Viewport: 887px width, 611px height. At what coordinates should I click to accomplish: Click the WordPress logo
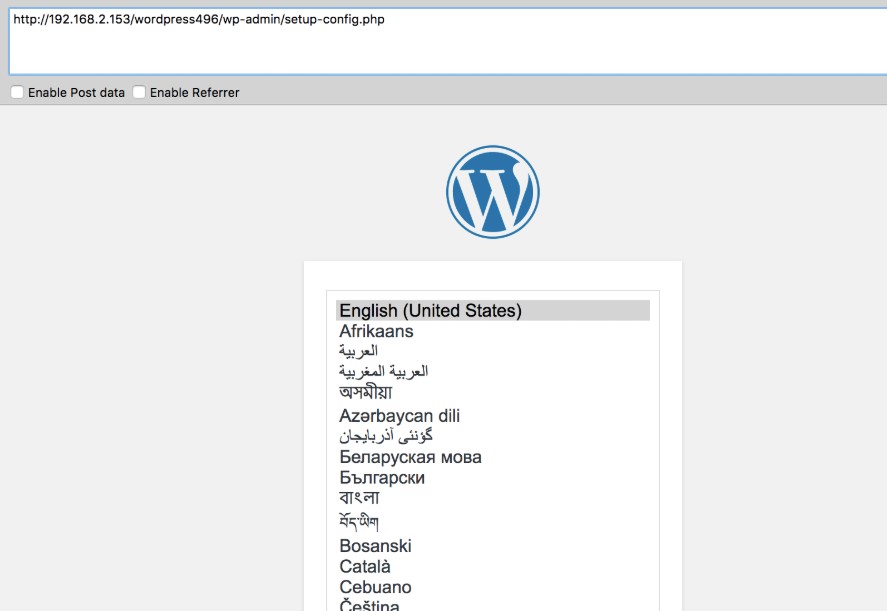pyautogui.click(x=493, y=192)
